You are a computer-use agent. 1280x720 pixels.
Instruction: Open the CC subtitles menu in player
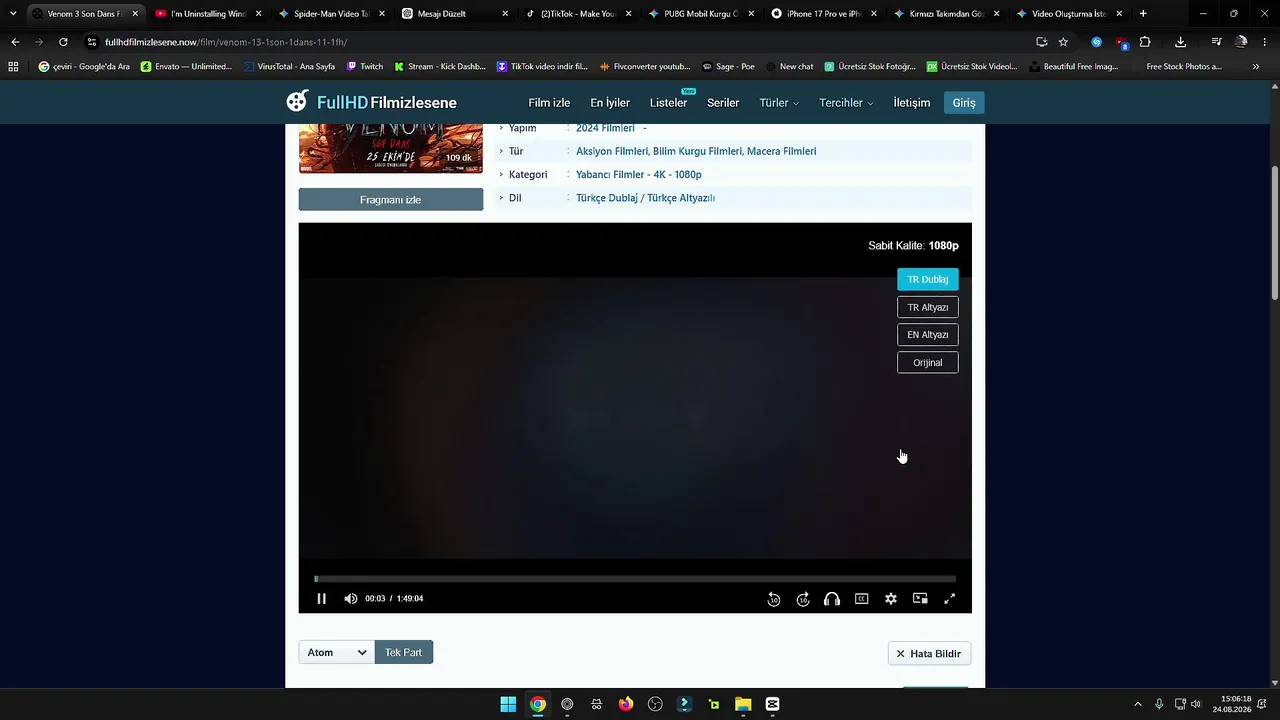coord(861,599)
